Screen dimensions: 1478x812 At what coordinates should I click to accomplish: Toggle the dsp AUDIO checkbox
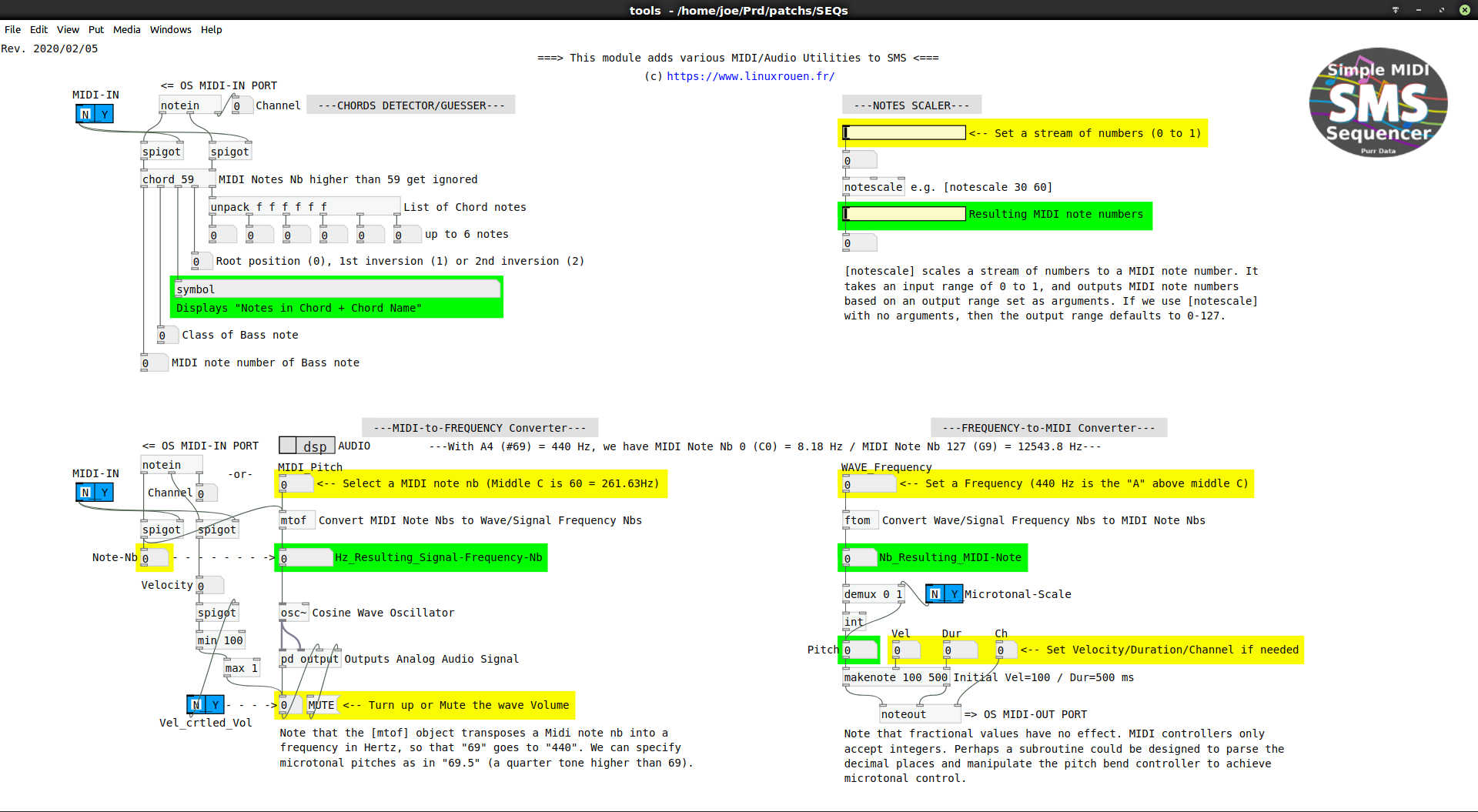click(288, 446)
